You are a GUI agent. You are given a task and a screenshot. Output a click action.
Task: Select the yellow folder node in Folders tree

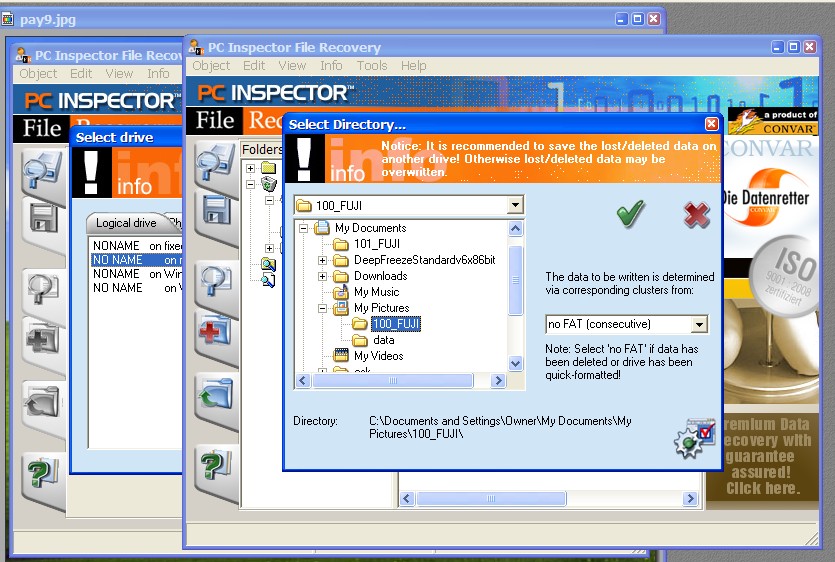pyautogui.click(x=269, y=168)
